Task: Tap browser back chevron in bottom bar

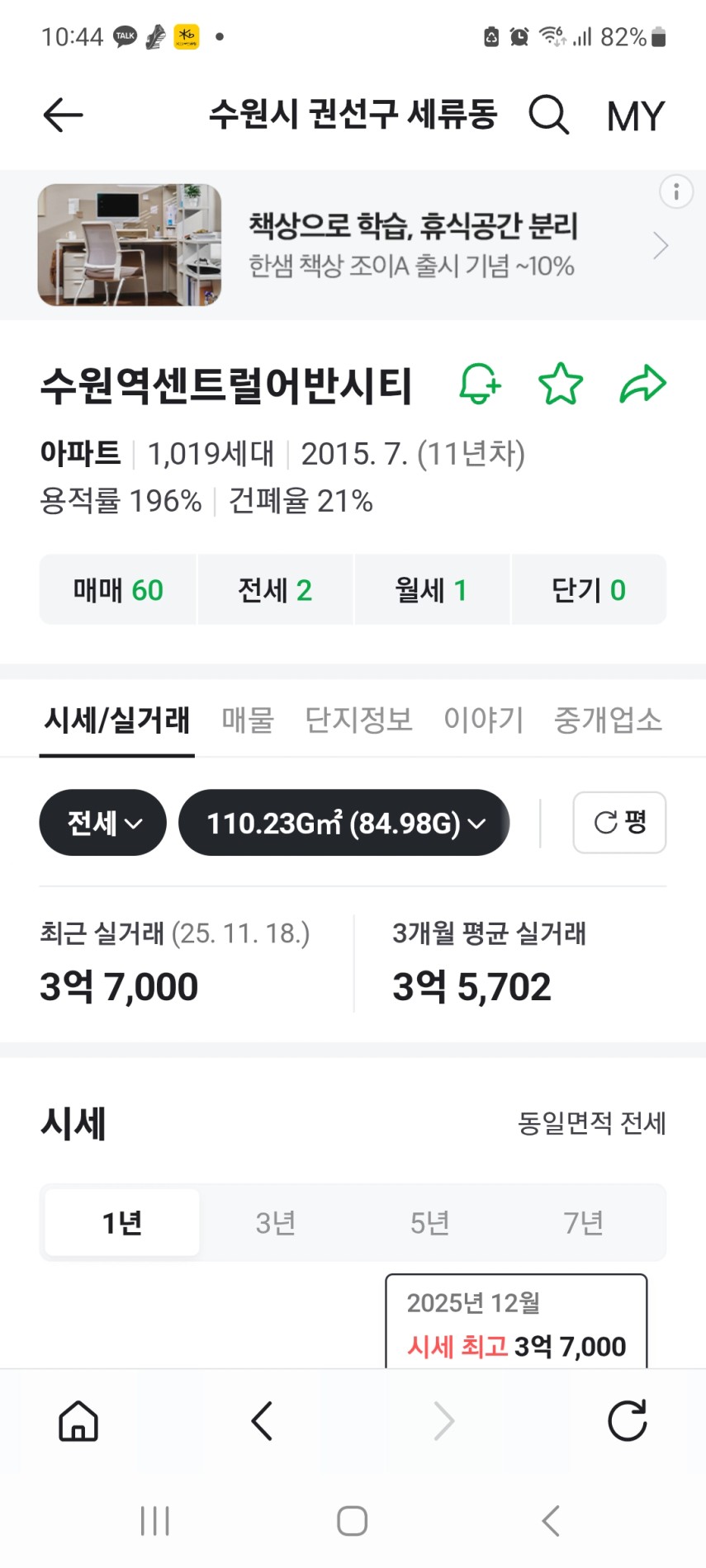Action: (x=262, y=1421)
